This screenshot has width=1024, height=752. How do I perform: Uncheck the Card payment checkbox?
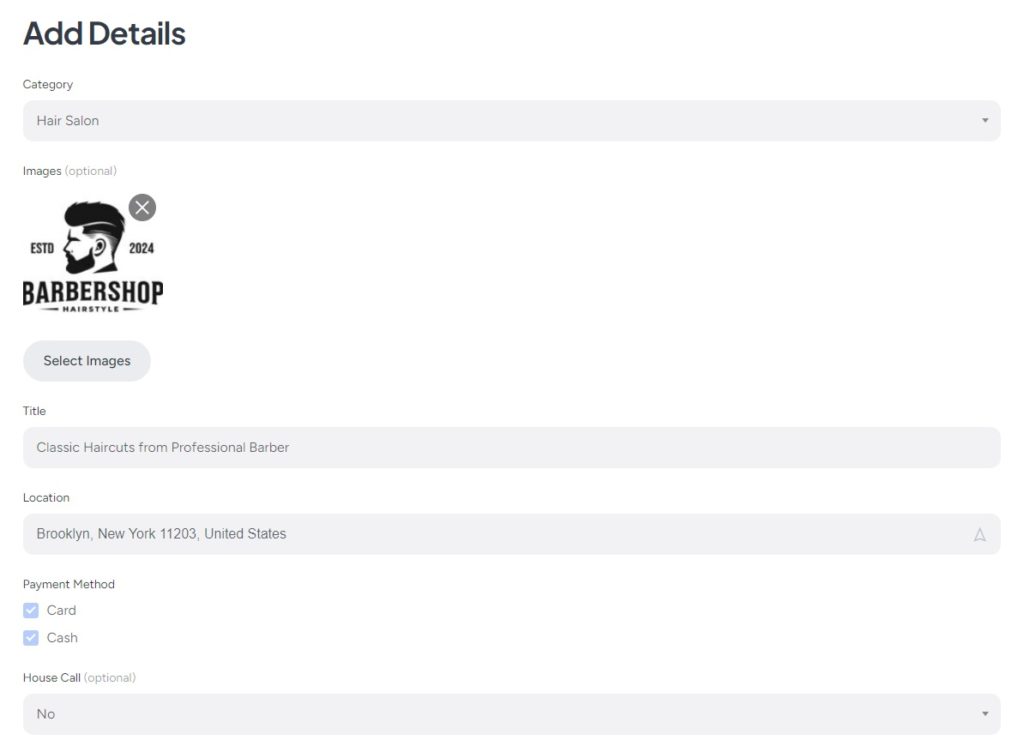31,609
